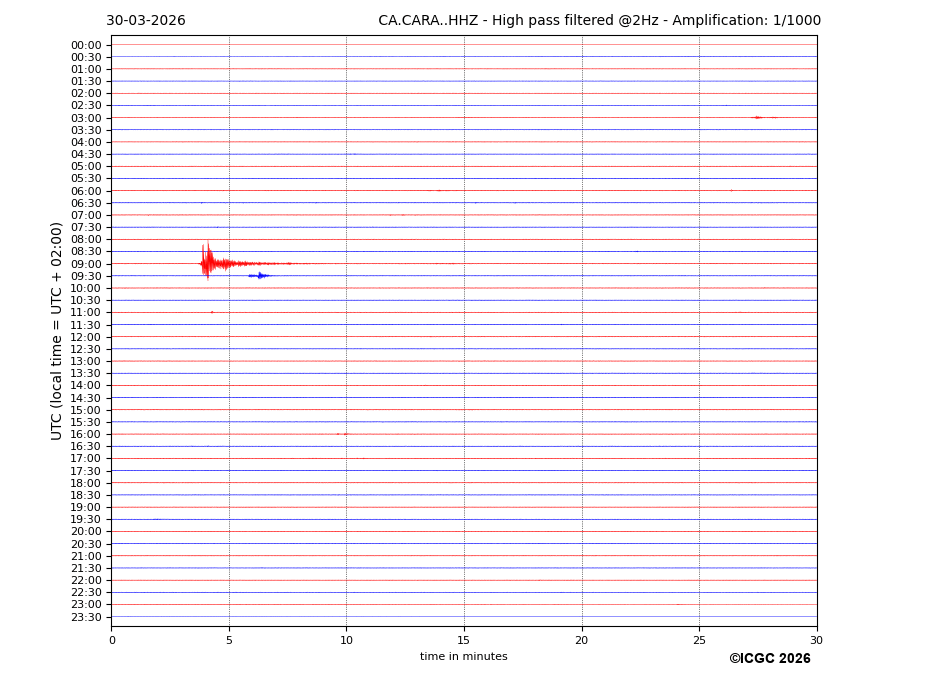The image size is (927, 696).
Task: Select the 00:00 time row label
Action: (86, 45)
